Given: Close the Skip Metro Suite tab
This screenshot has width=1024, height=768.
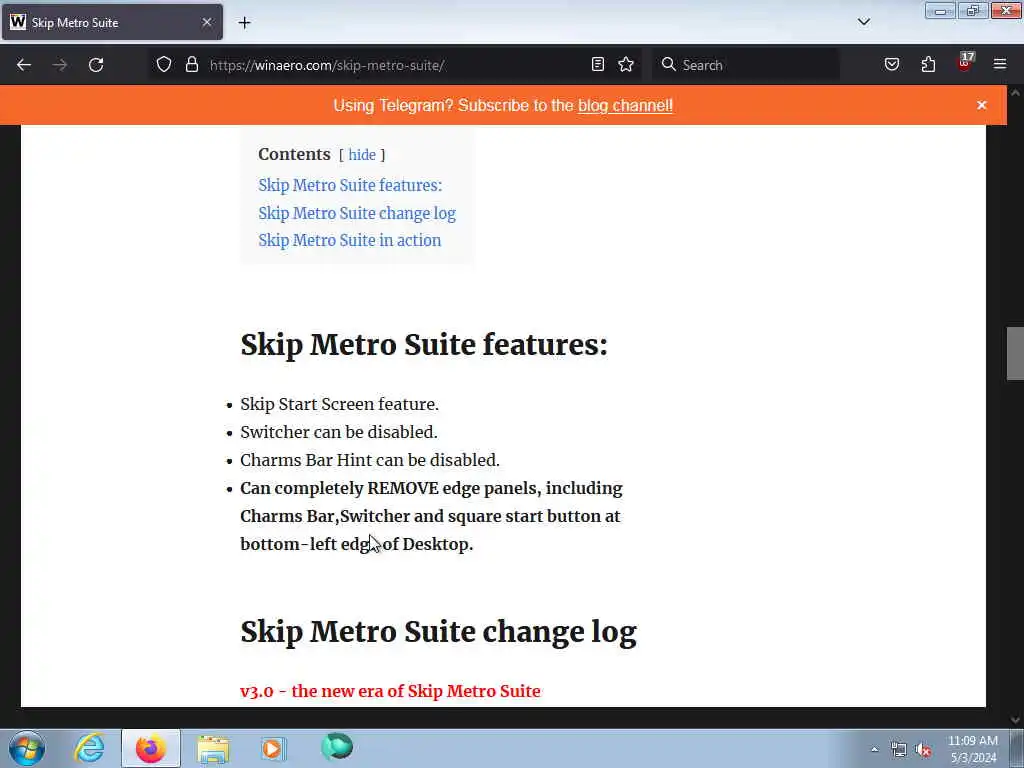Looking at the screenshot, I should tap(207, 22).
